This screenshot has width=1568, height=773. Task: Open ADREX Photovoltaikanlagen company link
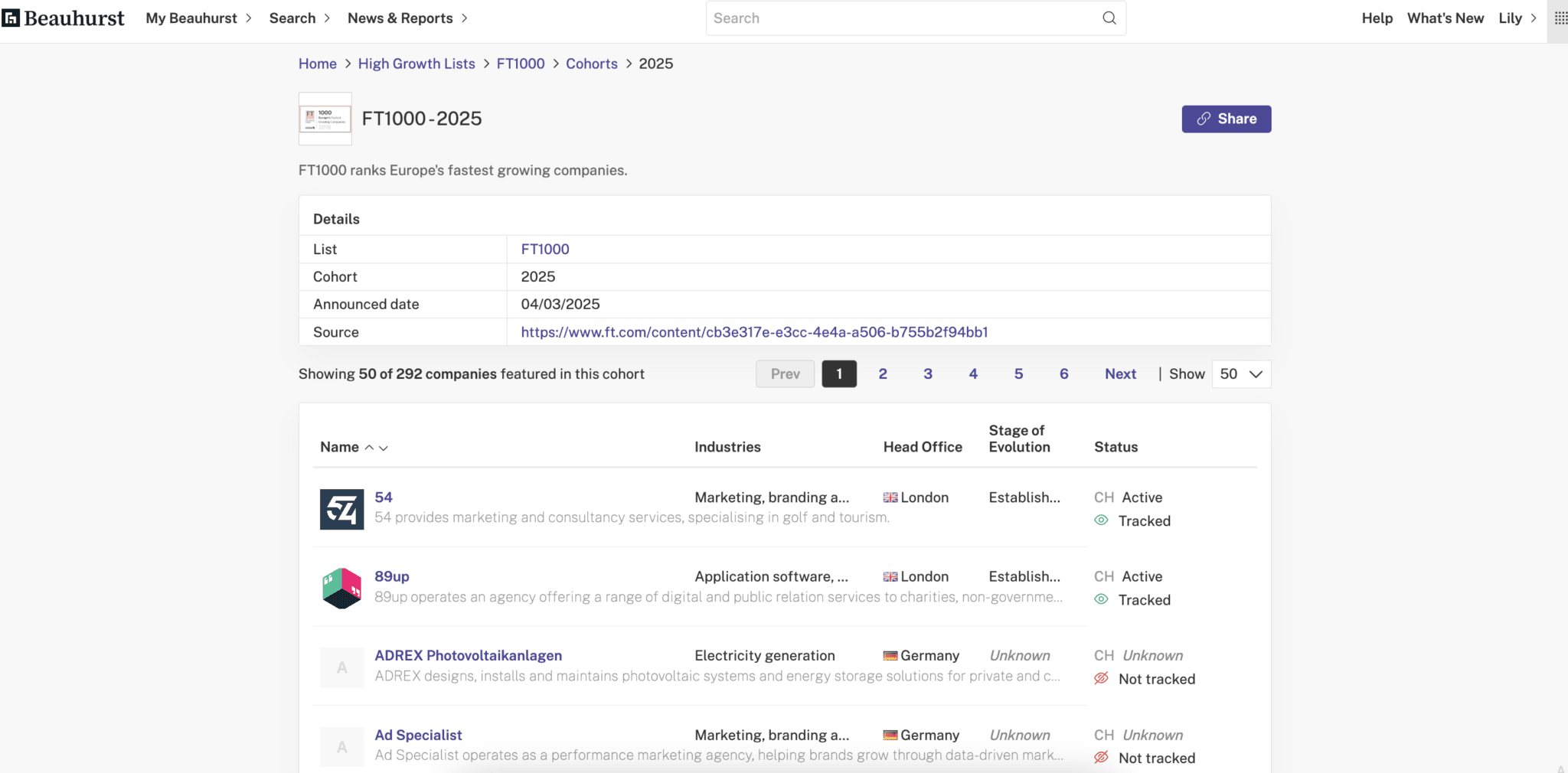(x=468, y=655)
